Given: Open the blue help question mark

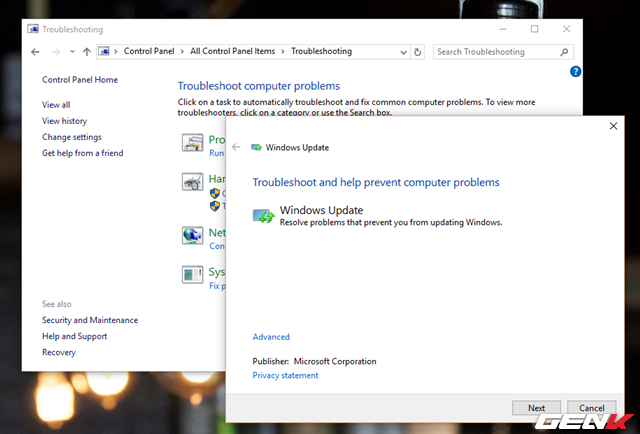Looking at the screenshot, I should (x=575, y=72).
